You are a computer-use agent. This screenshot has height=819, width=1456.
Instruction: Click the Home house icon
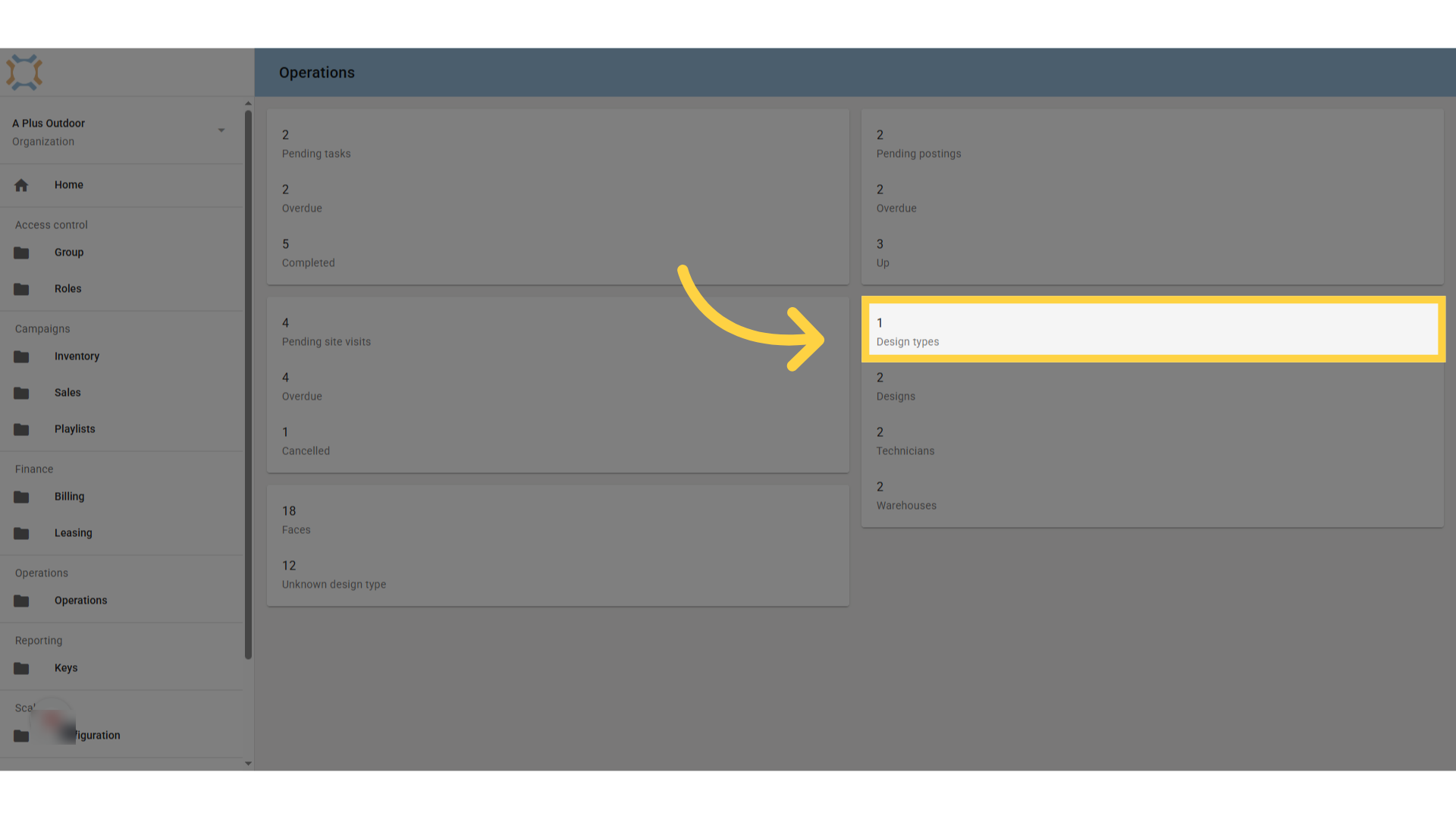point(21,185)
